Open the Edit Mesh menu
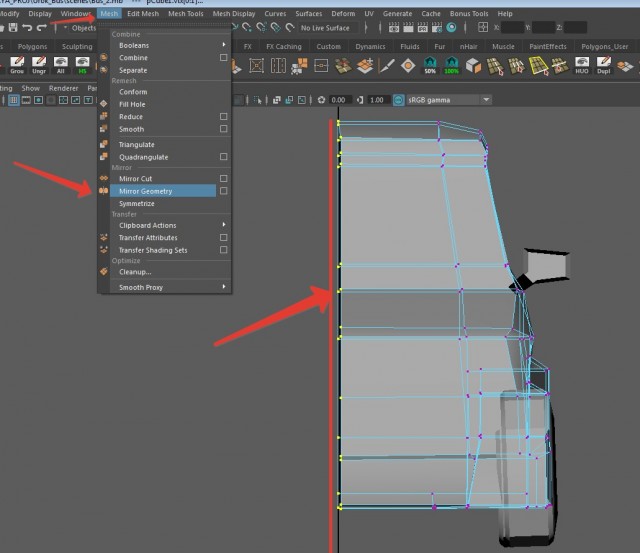Screen dimensions: 640x553 click(x=142, y=14)
